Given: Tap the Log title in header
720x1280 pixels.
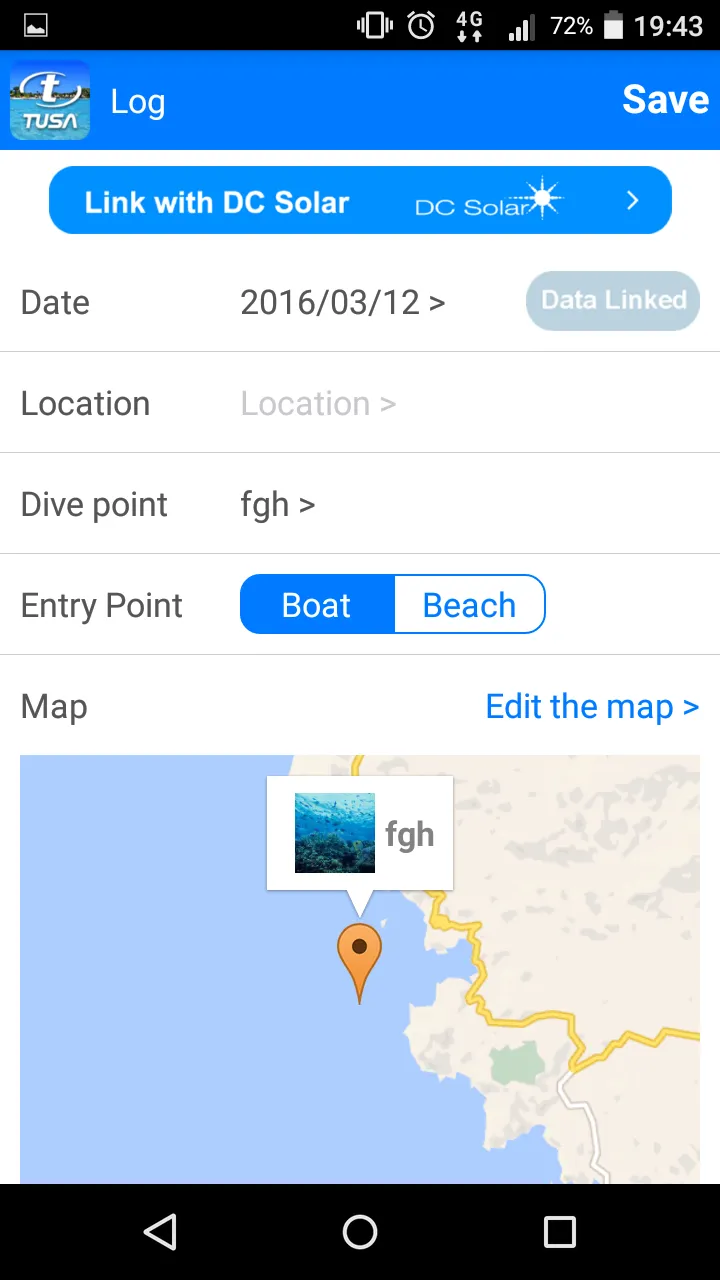Looking at the screenshot, I should (138, 101).
